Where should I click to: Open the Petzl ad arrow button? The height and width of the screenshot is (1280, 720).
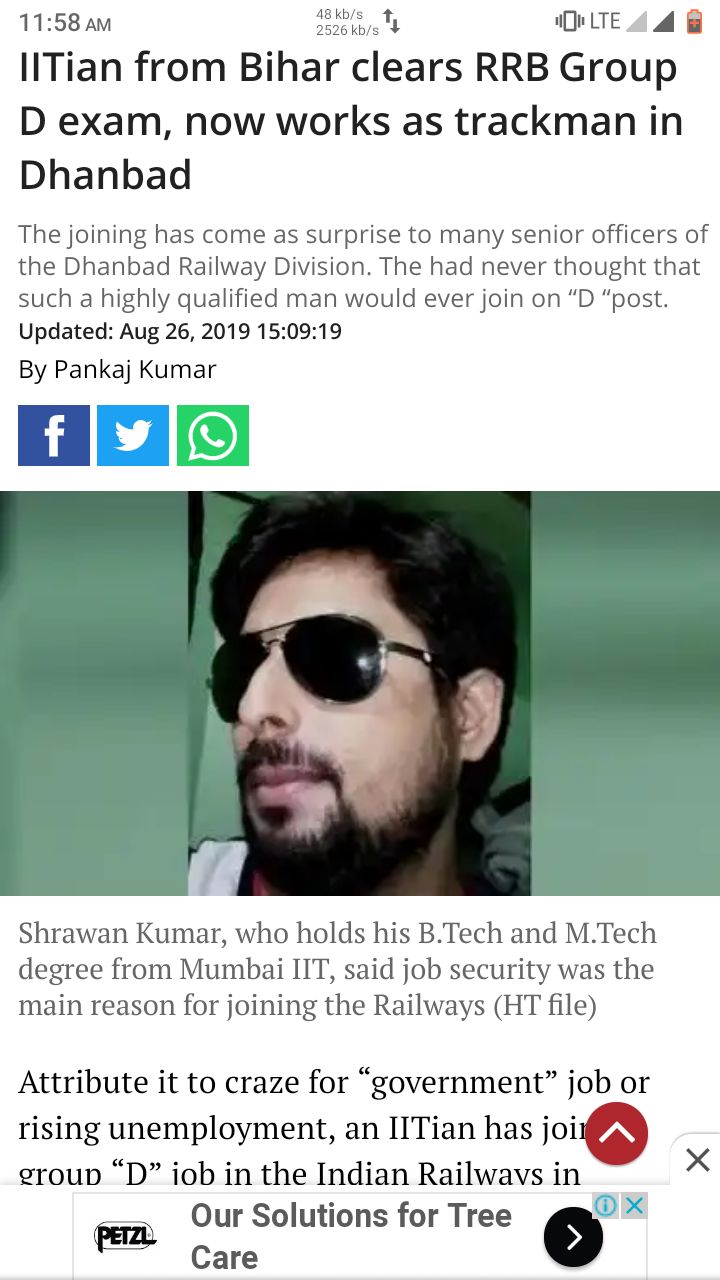573,1237
